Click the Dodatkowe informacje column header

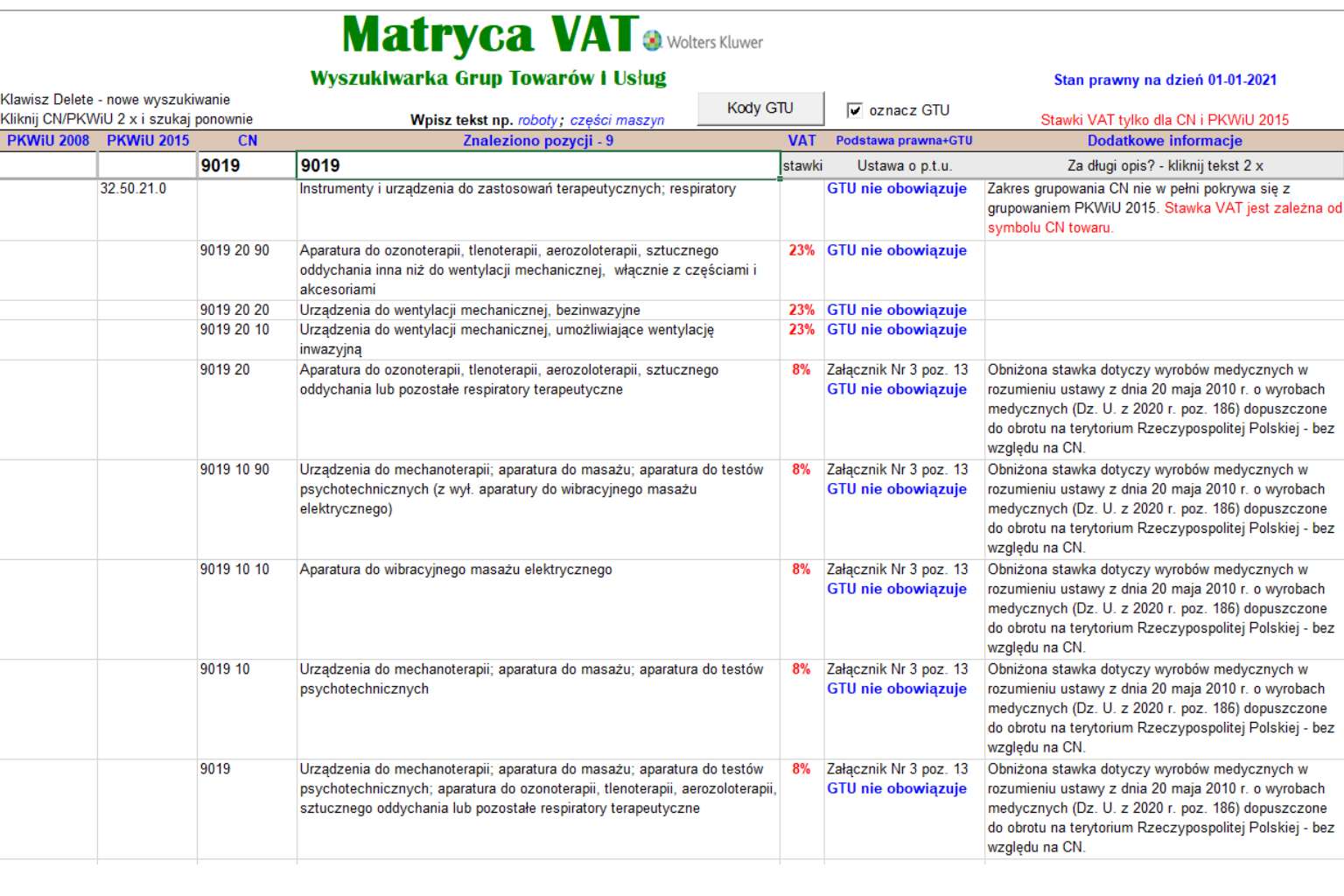point(1164,141)
